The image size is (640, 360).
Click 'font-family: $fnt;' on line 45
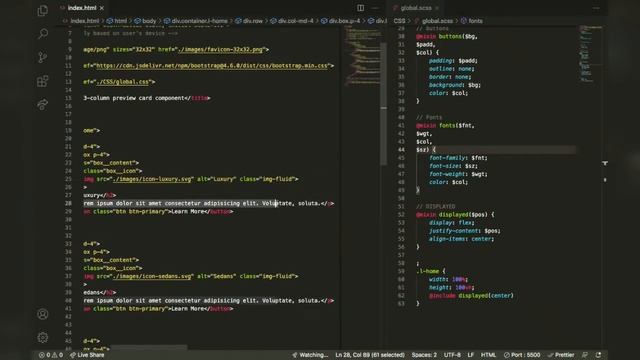[458, 158]
